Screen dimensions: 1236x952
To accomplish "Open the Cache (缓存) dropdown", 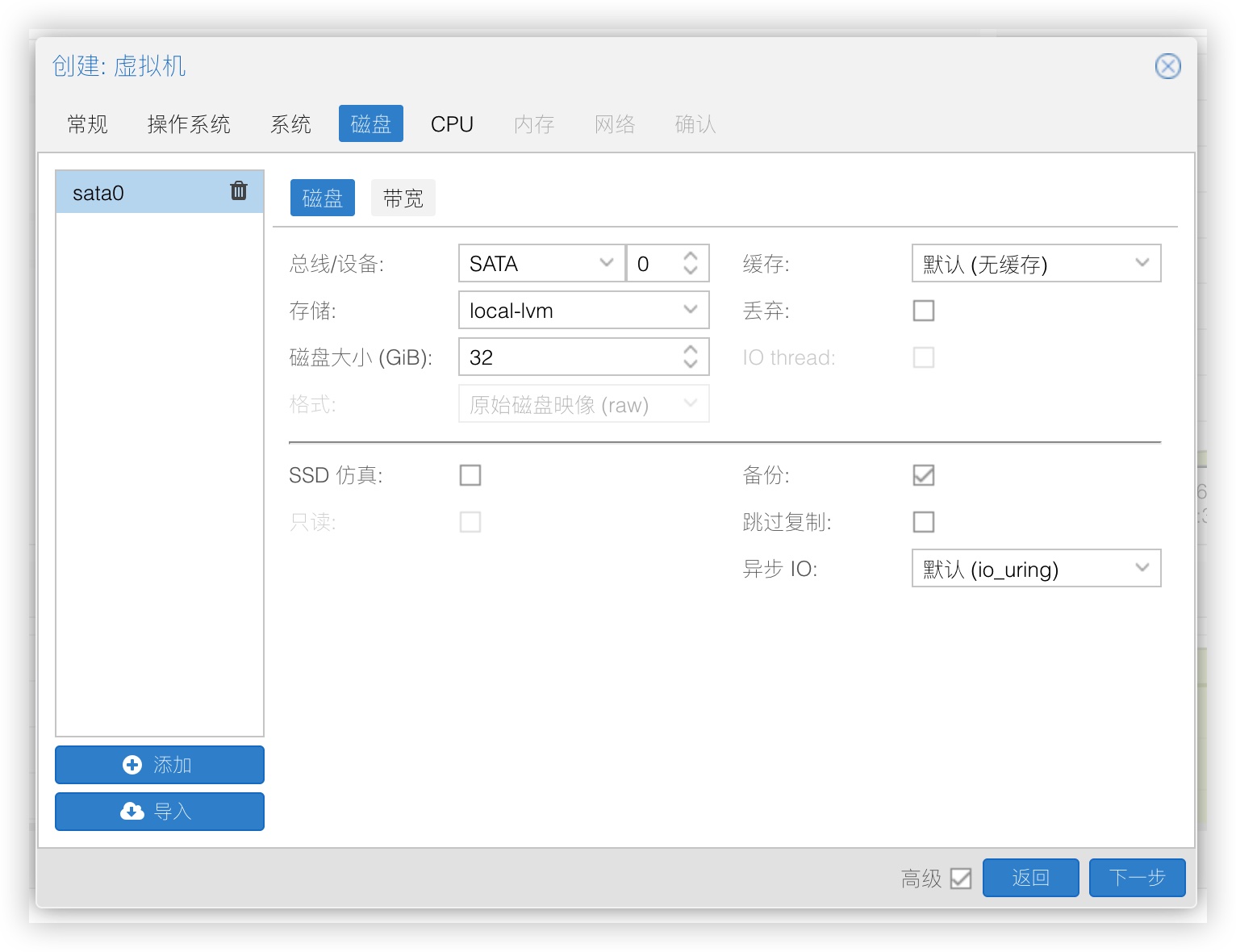I will 1036,264.
